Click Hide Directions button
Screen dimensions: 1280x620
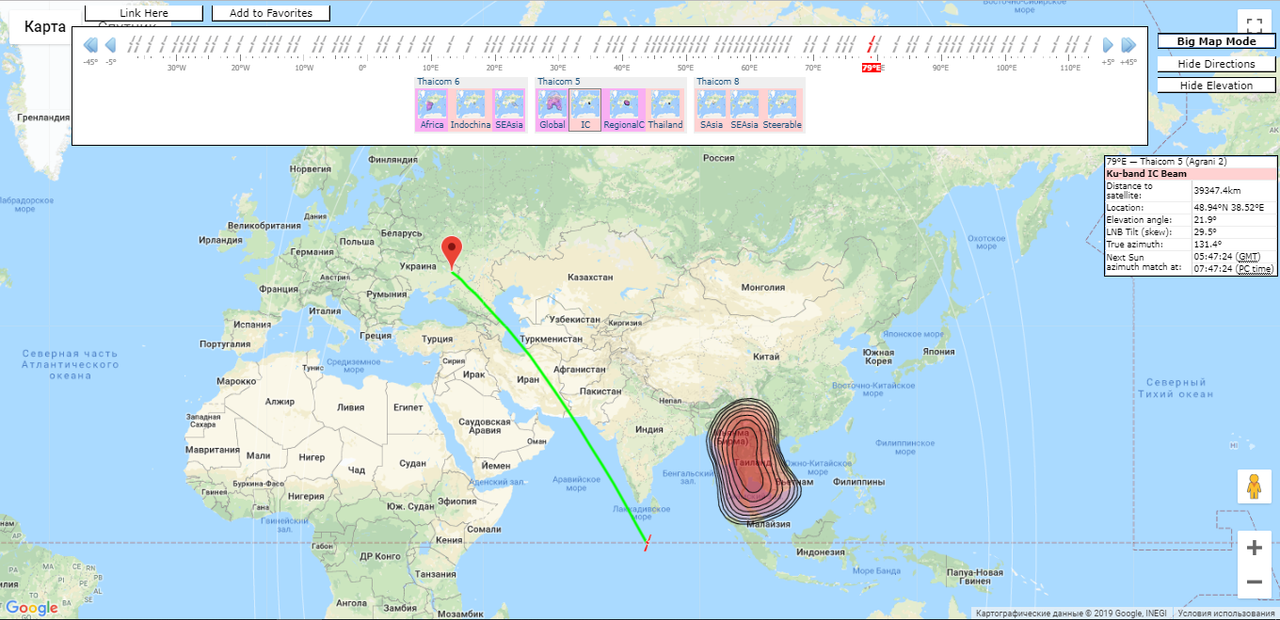(1217, 64)
